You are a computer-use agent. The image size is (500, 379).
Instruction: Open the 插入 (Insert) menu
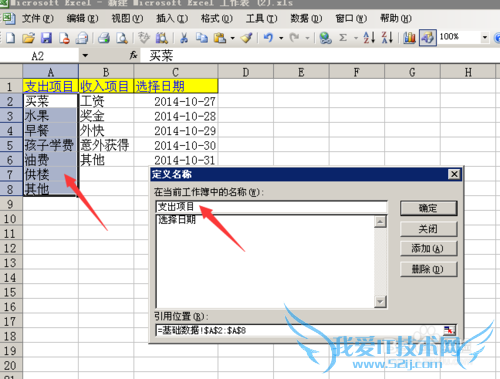click(x=172, y=18)
